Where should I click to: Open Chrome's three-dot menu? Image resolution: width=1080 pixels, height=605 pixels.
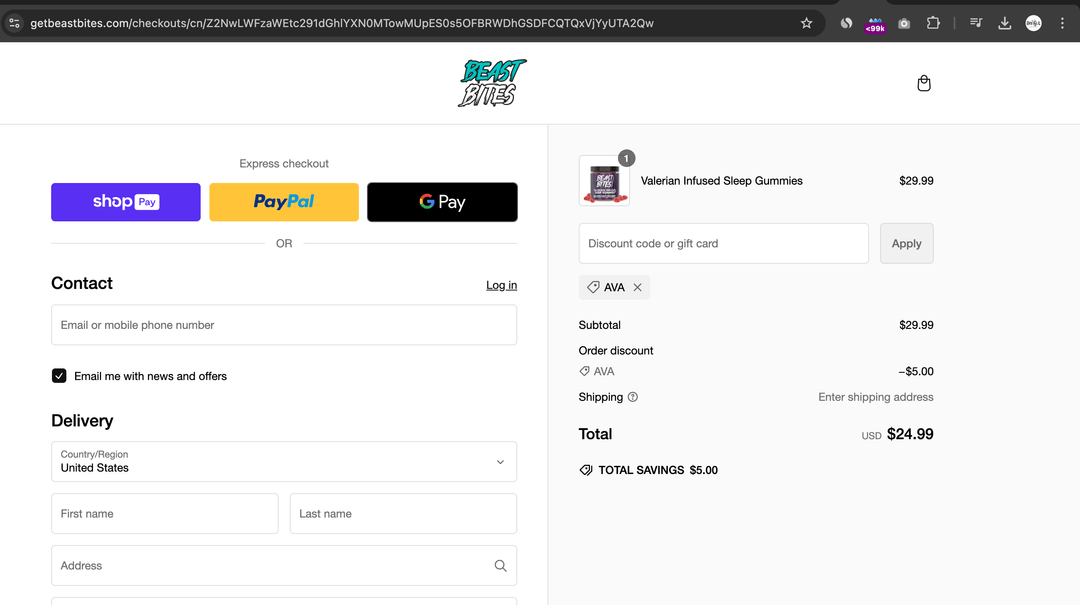tap(1062, 23)
